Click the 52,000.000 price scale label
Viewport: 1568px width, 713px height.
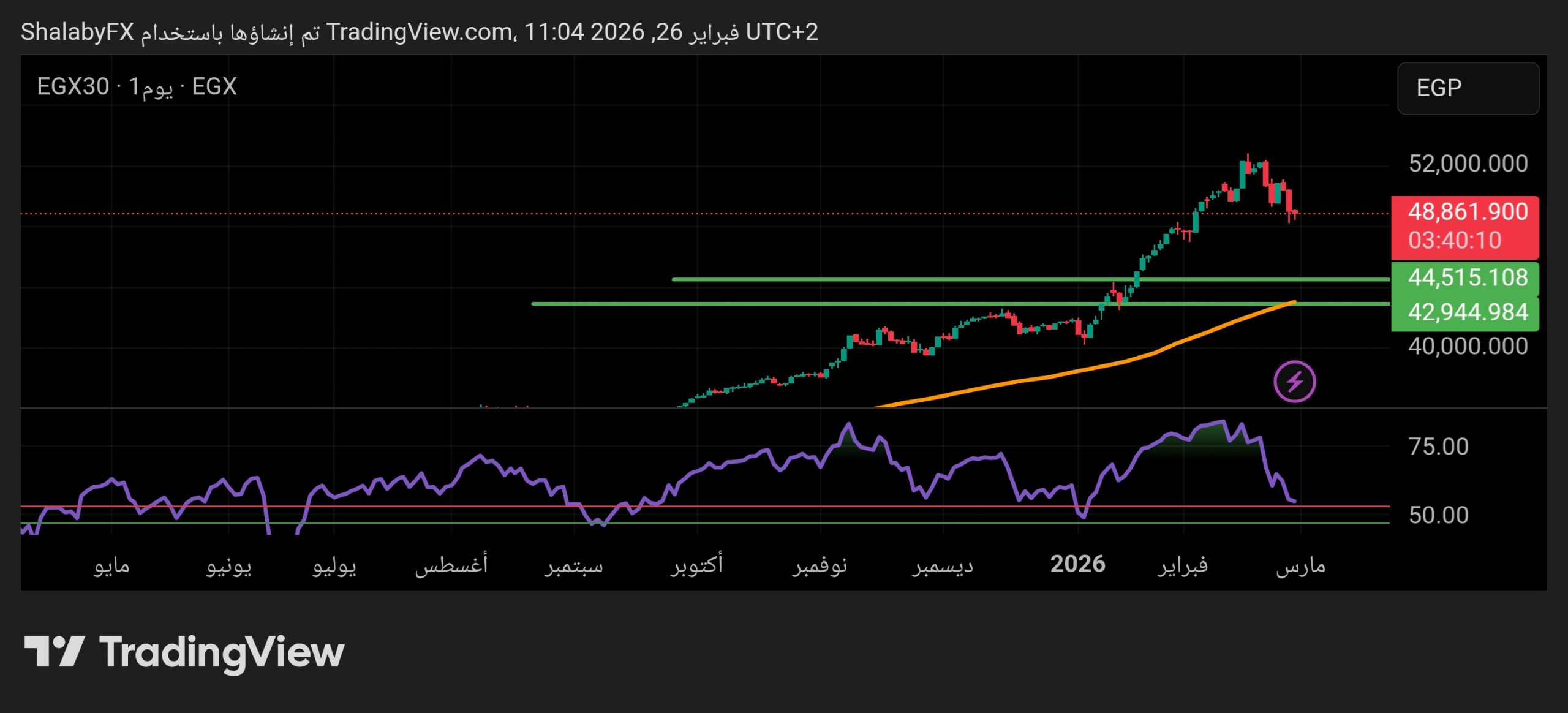coord(1468,164)
